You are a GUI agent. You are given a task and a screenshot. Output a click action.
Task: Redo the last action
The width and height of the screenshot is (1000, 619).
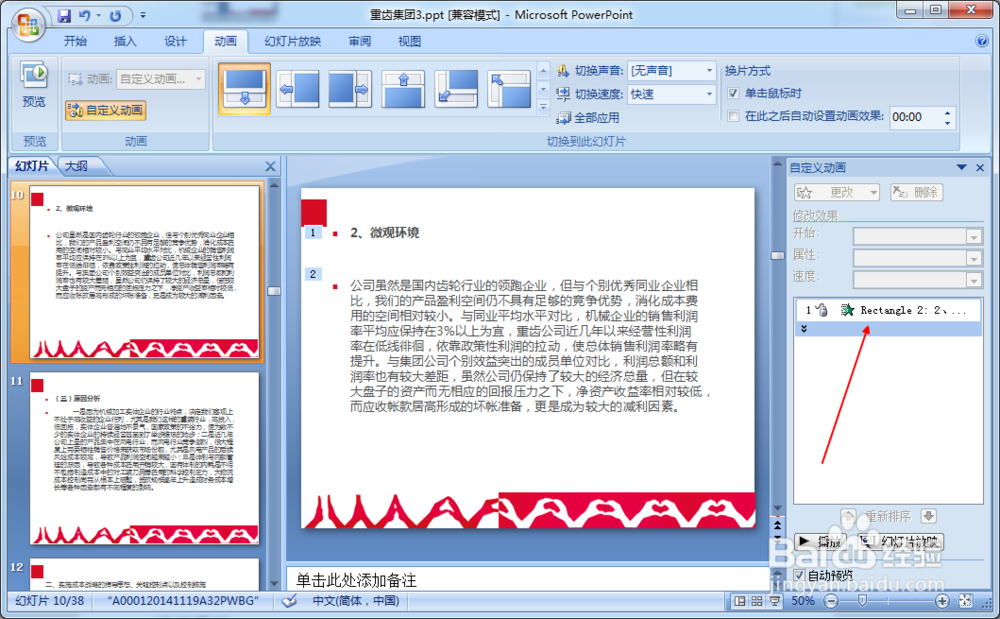point(115,15)
